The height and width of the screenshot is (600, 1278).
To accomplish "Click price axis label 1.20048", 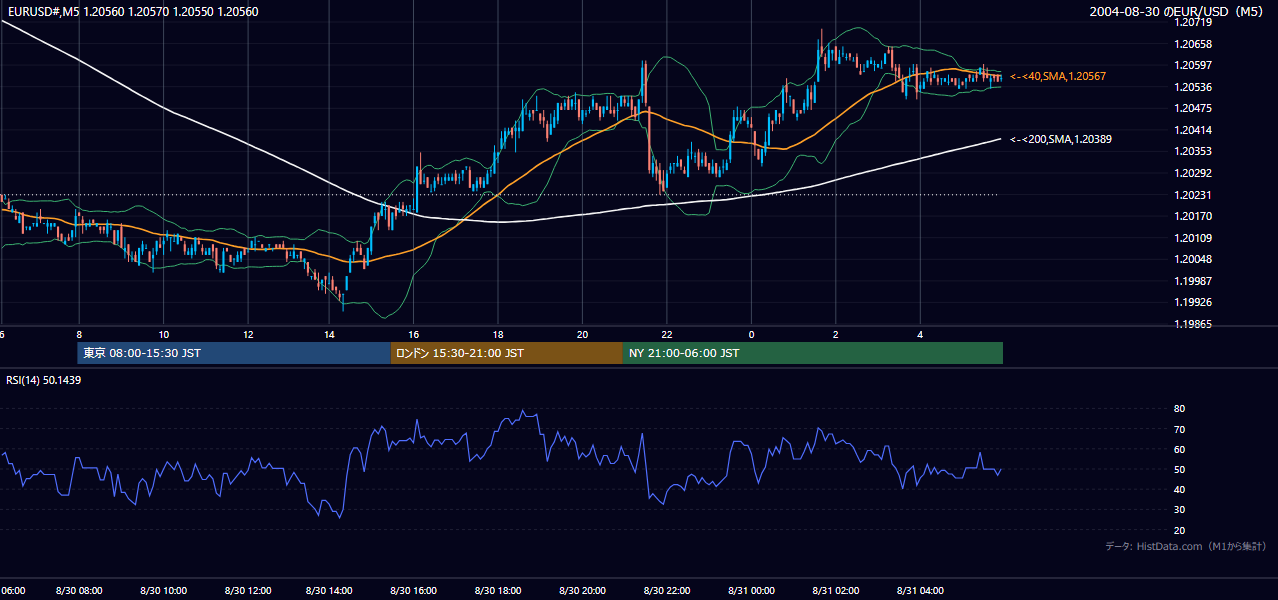I will coord(1193,259).
